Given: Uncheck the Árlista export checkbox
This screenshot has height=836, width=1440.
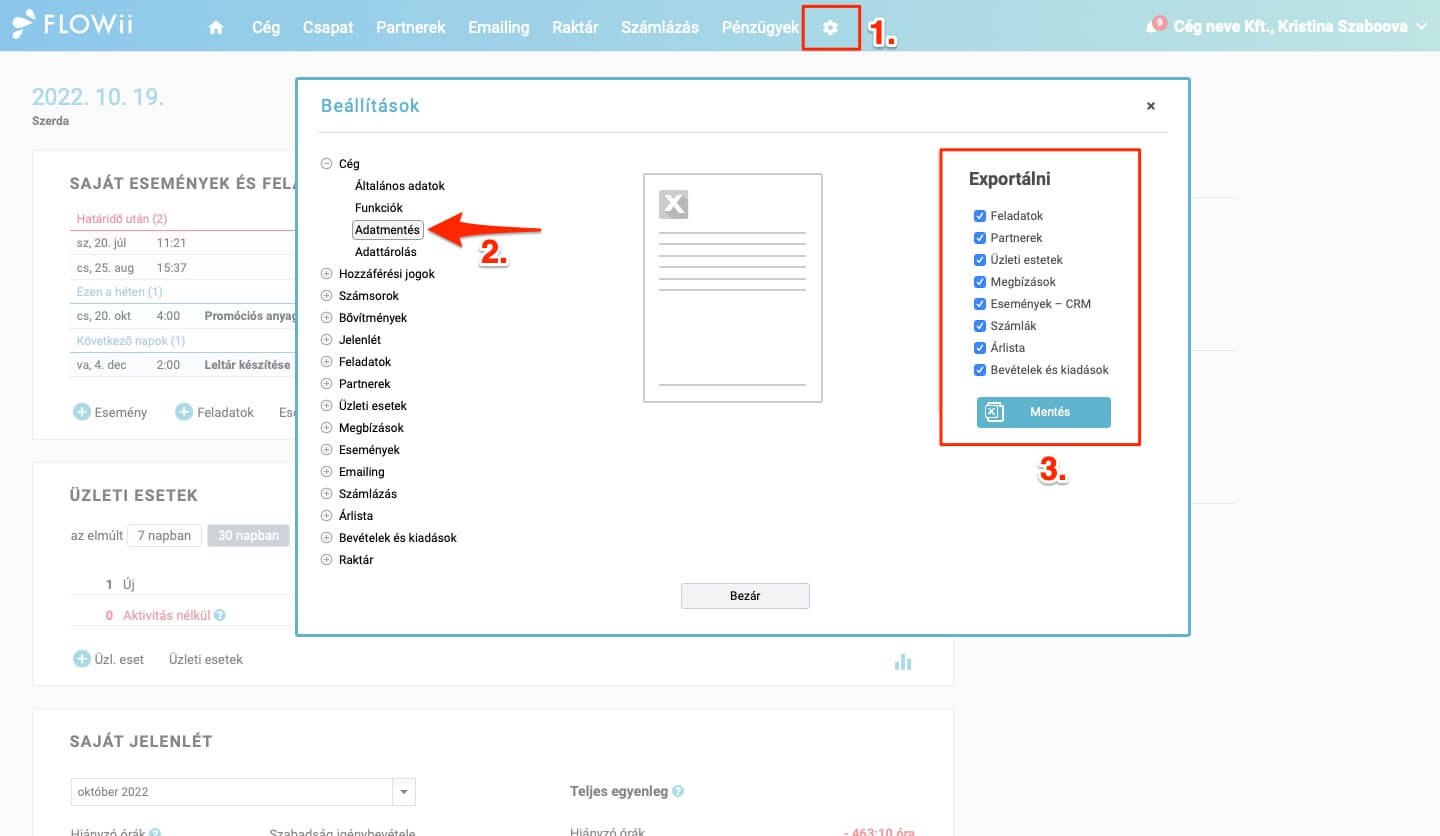Looking at the screenshot, I should pos(980,348).
